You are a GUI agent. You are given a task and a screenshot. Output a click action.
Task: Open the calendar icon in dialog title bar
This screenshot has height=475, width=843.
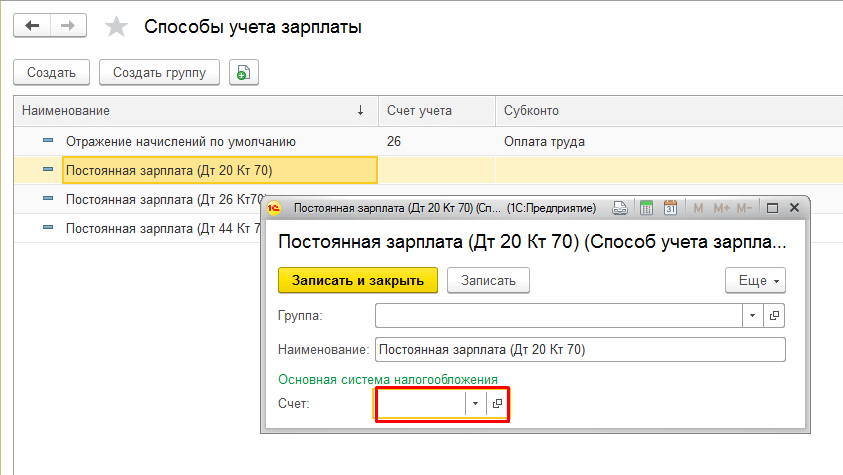(670, 208)
